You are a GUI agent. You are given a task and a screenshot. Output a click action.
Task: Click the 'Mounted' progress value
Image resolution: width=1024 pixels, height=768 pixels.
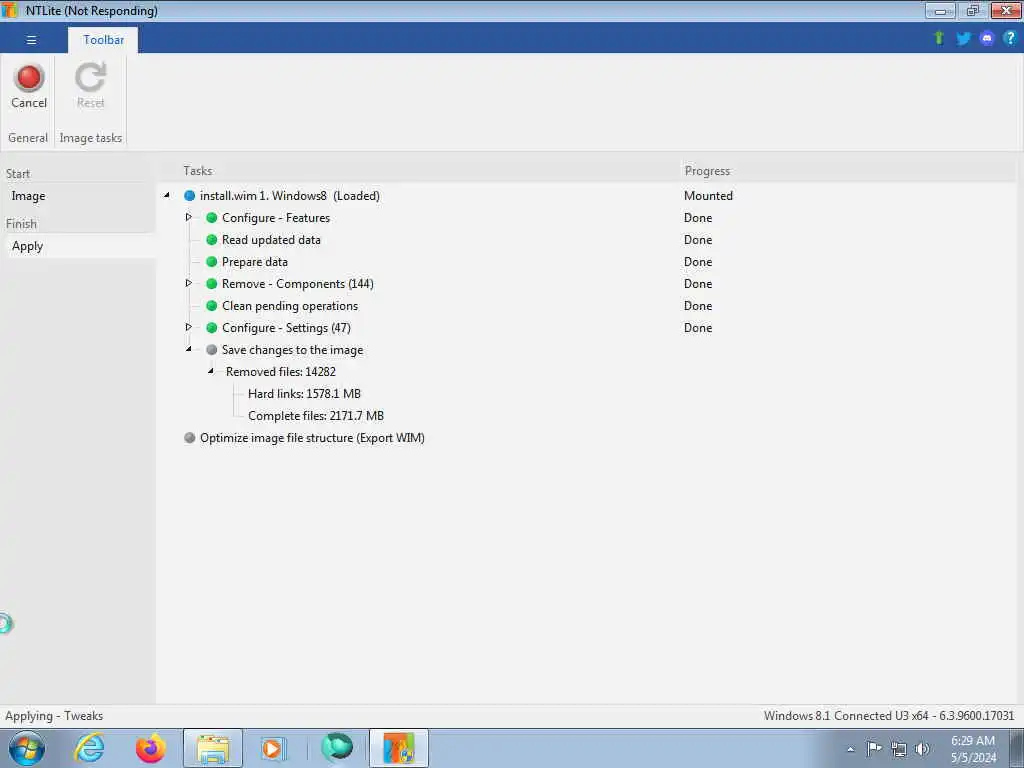click(x=709, y=196)
